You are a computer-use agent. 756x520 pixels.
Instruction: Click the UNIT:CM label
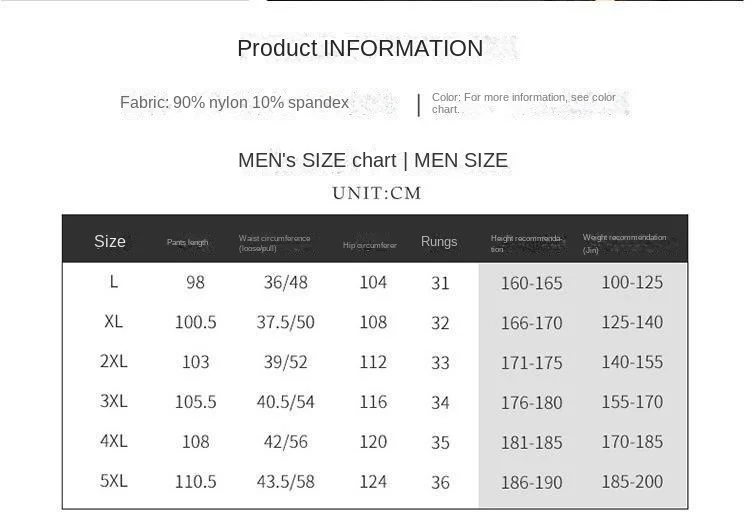(377, 193)
